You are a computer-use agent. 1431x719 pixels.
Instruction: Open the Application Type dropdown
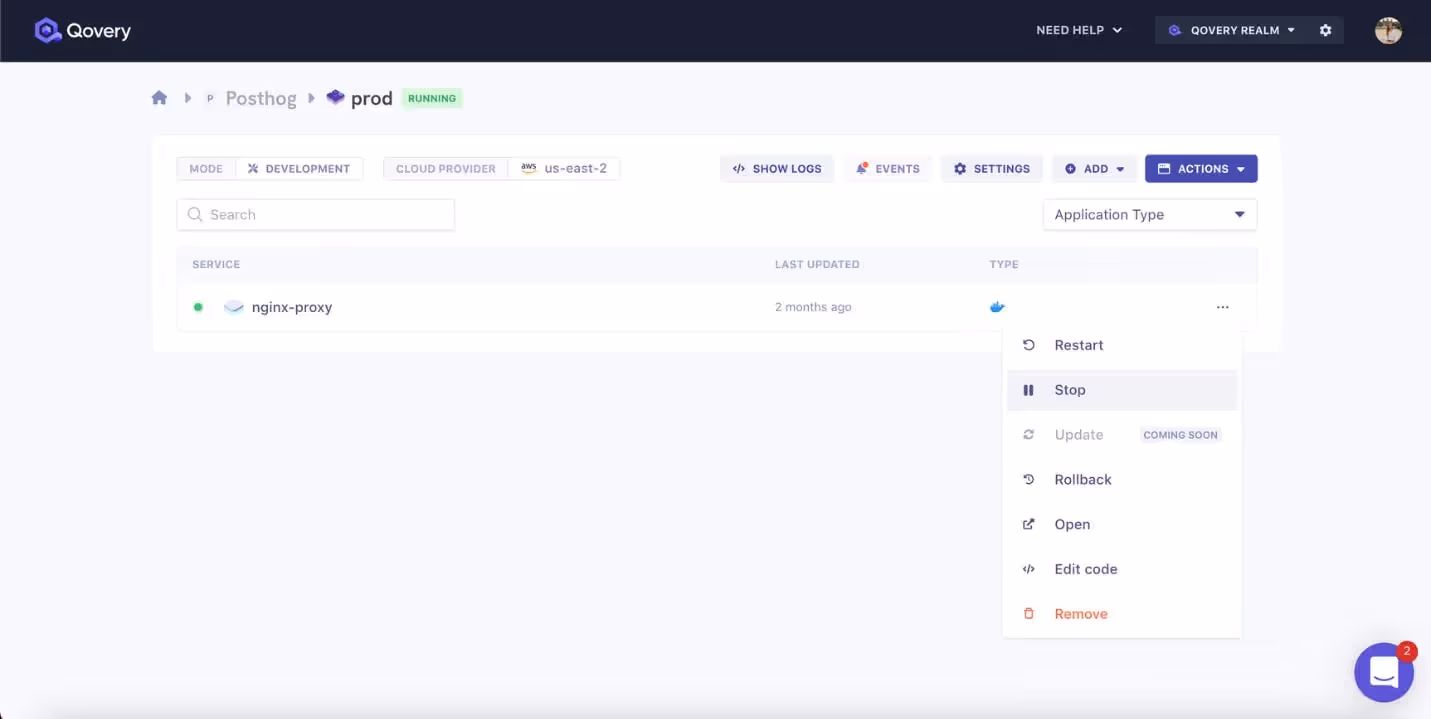1149,214
